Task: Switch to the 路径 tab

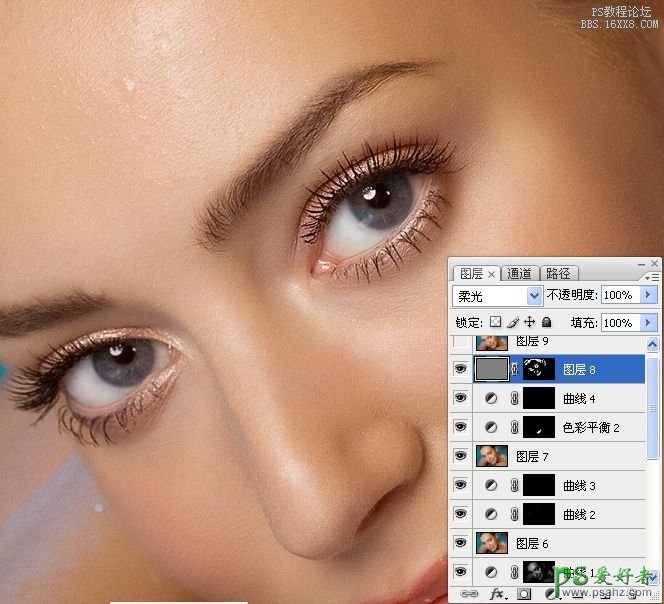Action: [x=559, y=274]
